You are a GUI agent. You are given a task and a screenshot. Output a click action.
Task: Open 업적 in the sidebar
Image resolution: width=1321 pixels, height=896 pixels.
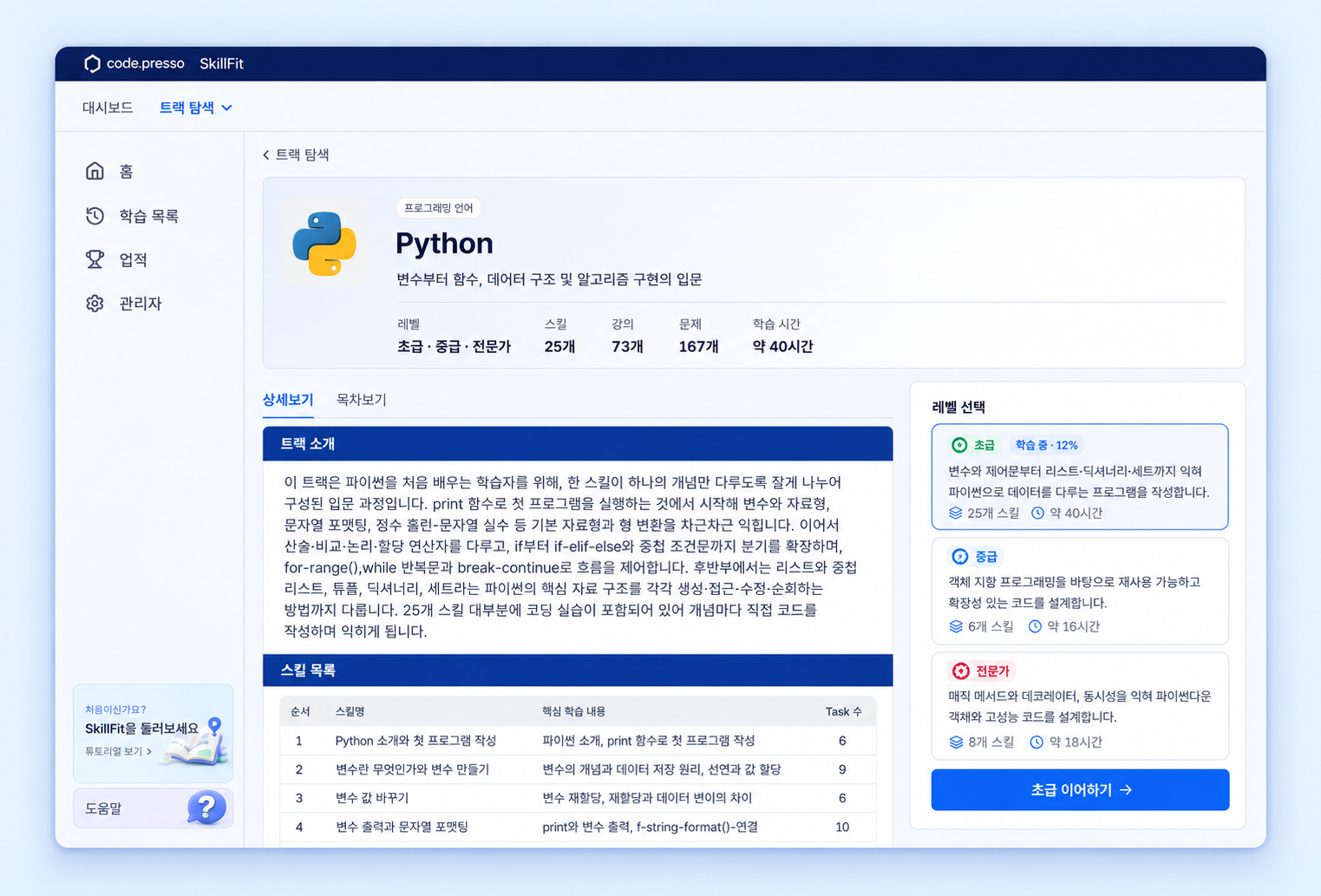(x=117, y=259)
